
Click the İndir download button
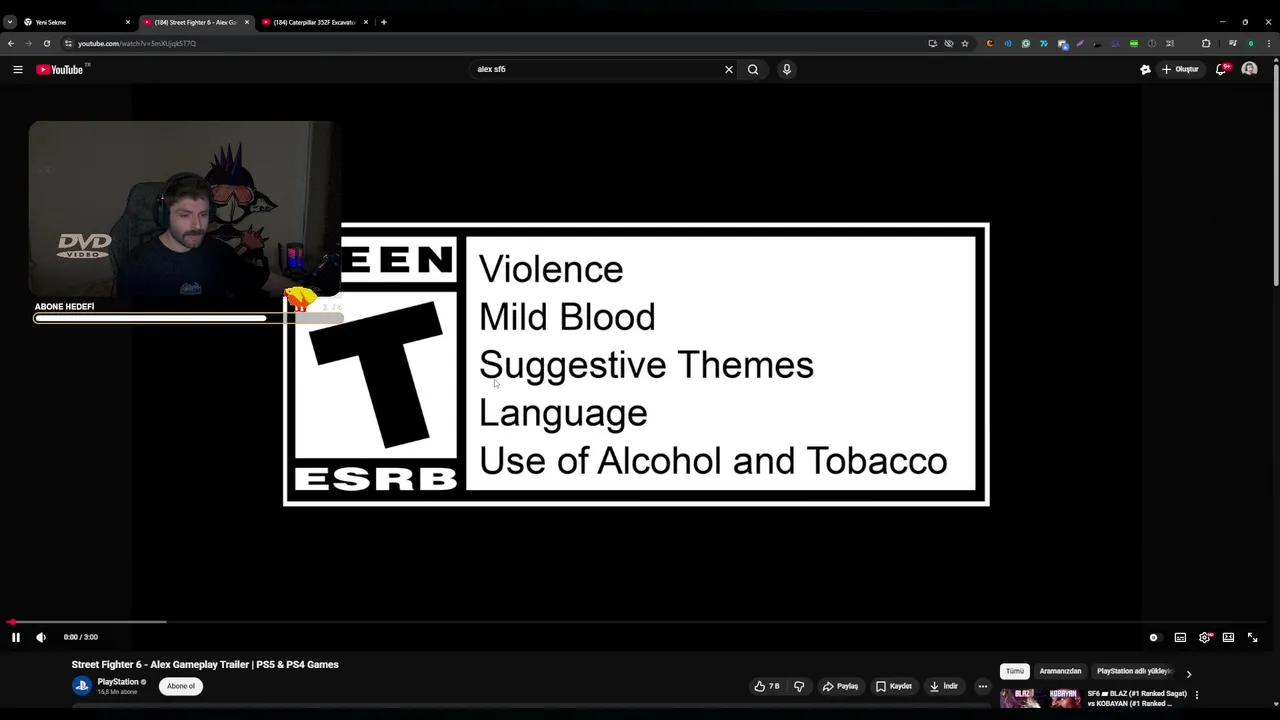point(944,686)
